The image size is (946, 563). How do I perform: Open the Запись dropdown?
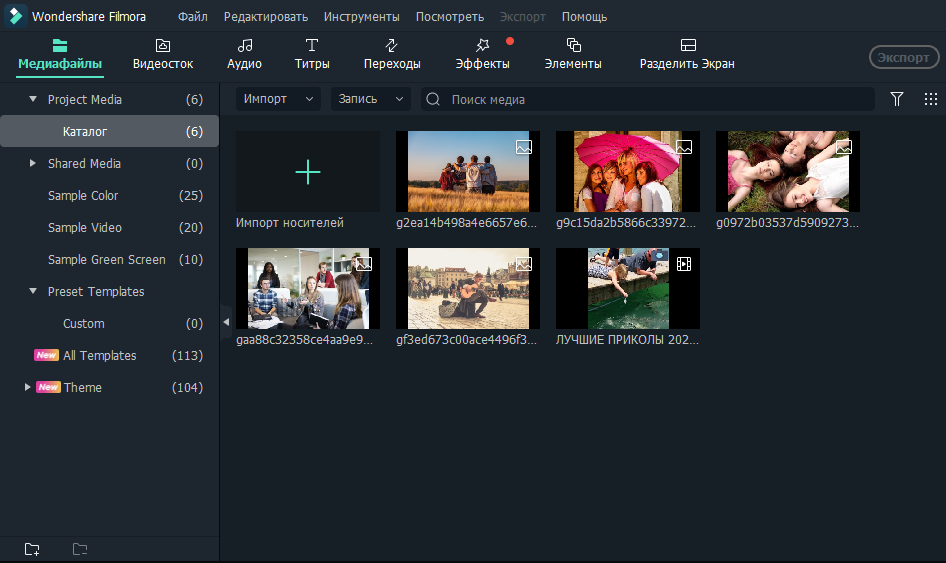point(370,99)
